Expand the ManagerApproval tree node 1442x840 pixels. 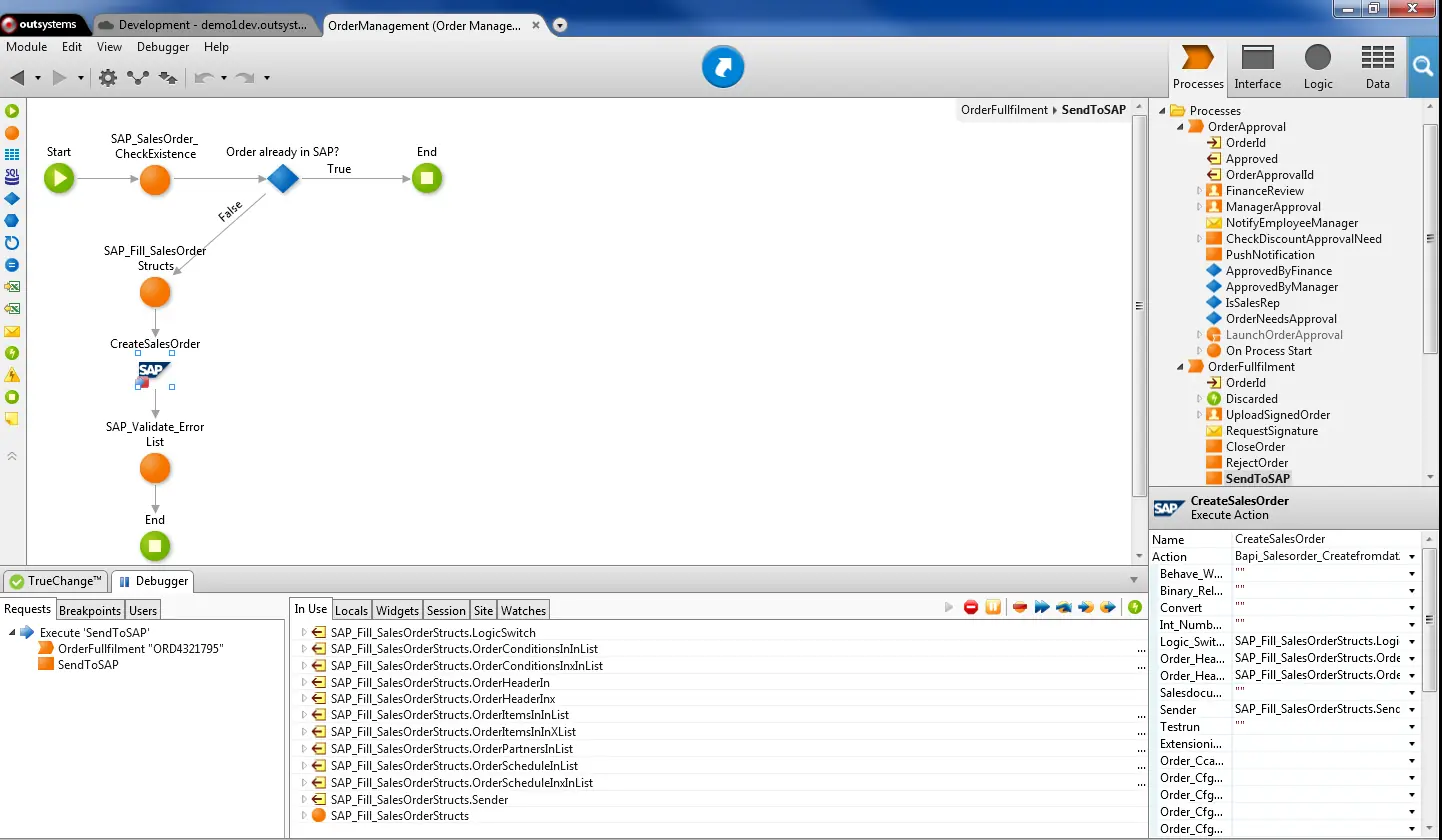[x=1199, y=207]
